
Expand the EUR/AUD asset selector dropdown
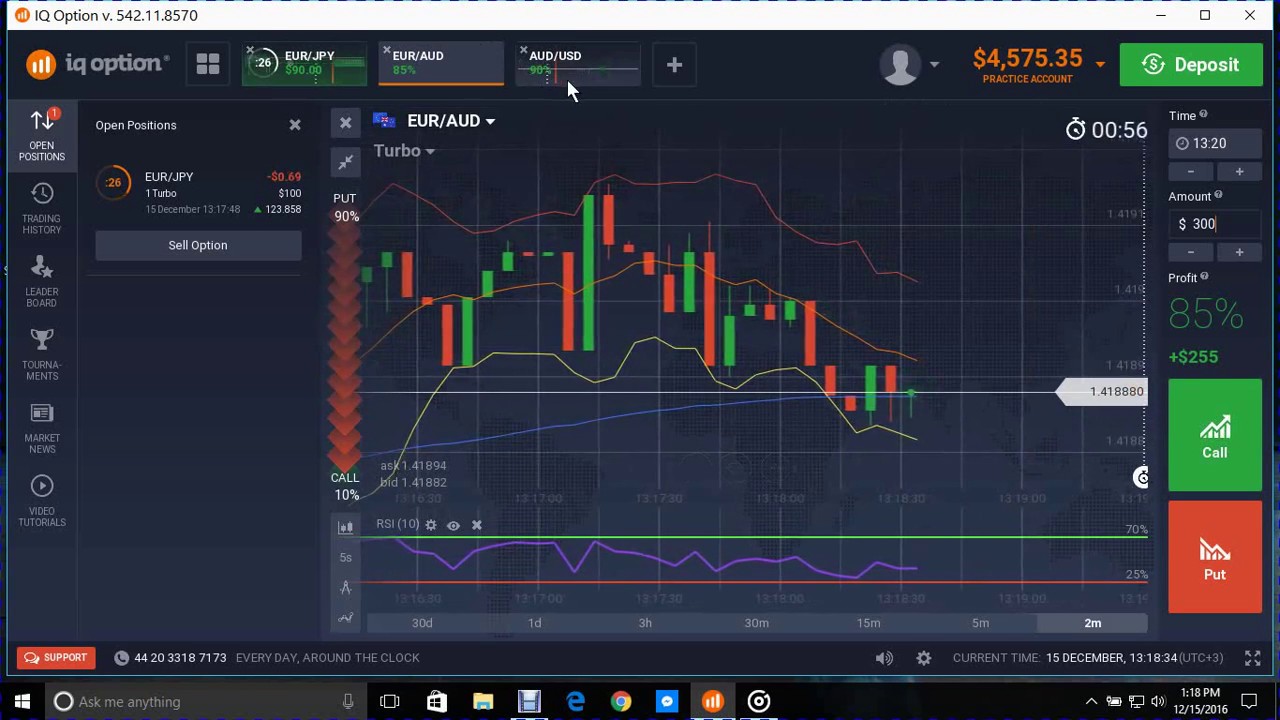[450, 121]
